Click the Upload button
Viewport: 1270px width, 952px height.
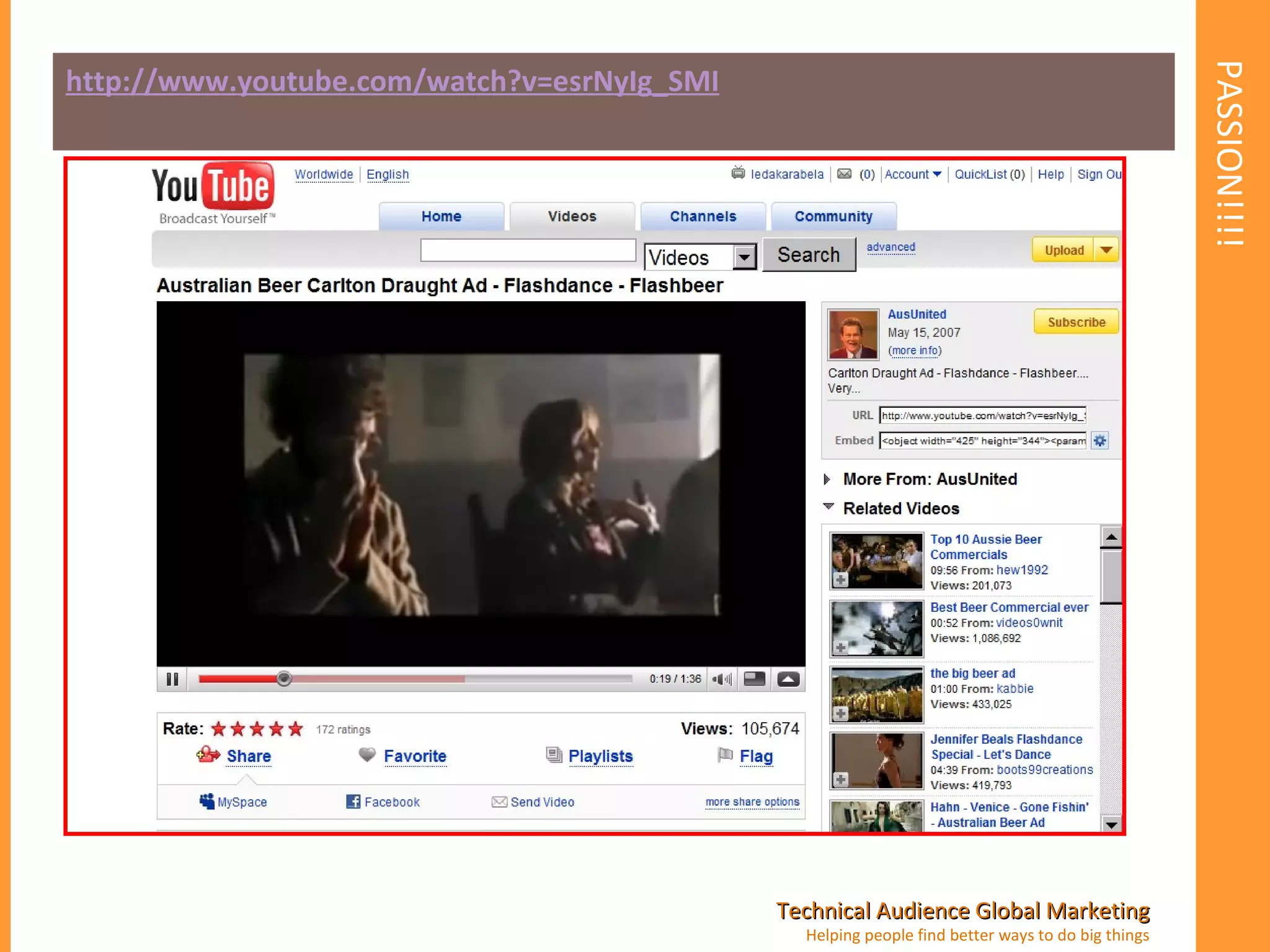pyautogui.click(x=1064, y=250)
